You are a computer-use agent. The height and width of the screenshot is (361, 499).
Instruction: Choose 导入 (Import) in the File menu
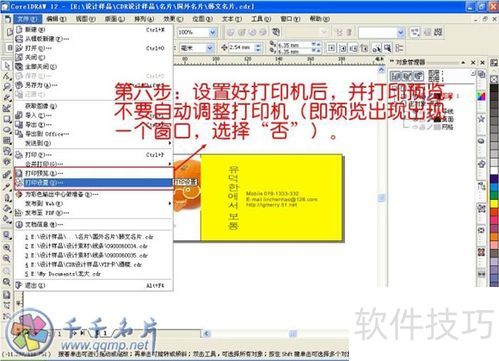(x=93, y=115)
